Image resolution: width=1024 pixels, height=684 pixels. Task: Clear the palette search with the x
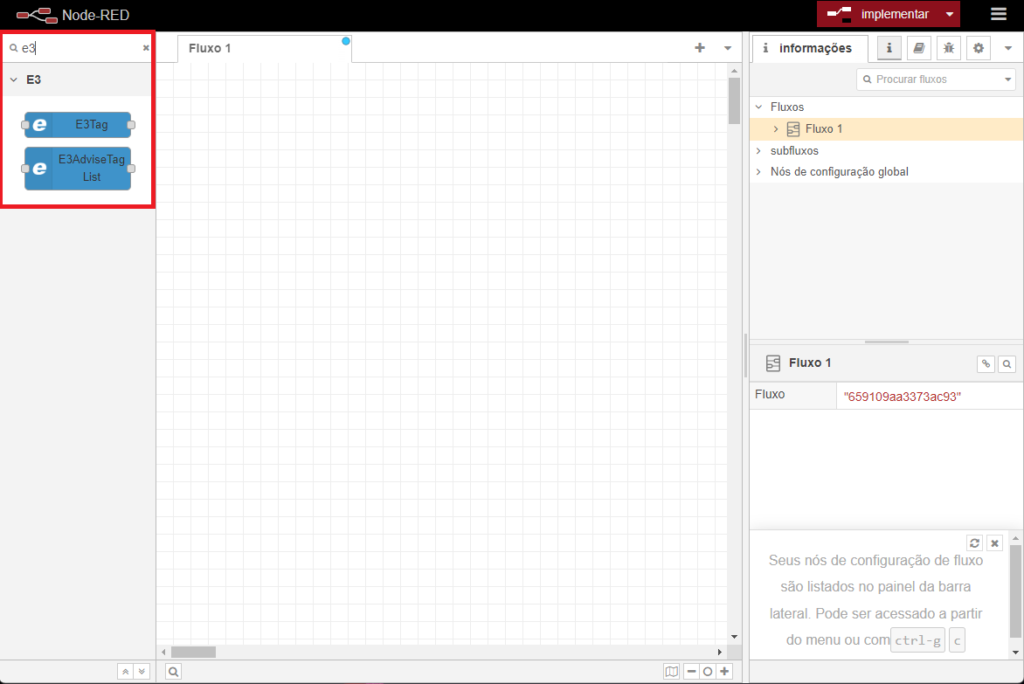tap(145, 48)
